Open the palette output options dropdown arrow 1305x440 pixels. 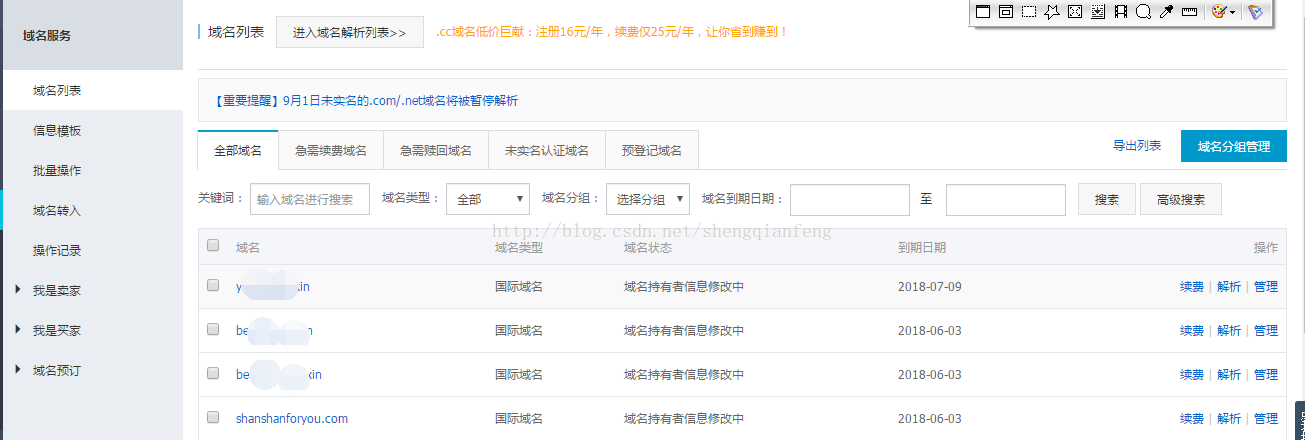click(x=1233, y=12)
